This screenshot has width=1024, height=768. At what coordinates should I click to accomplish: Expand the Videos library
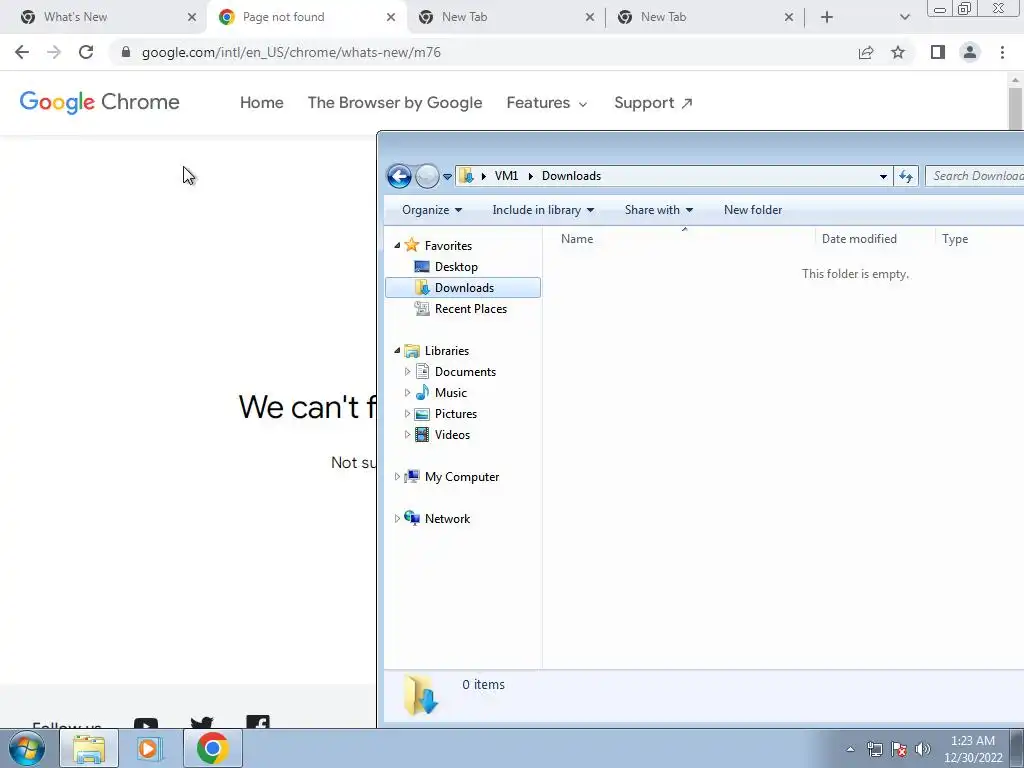click(x=407, y=434)
